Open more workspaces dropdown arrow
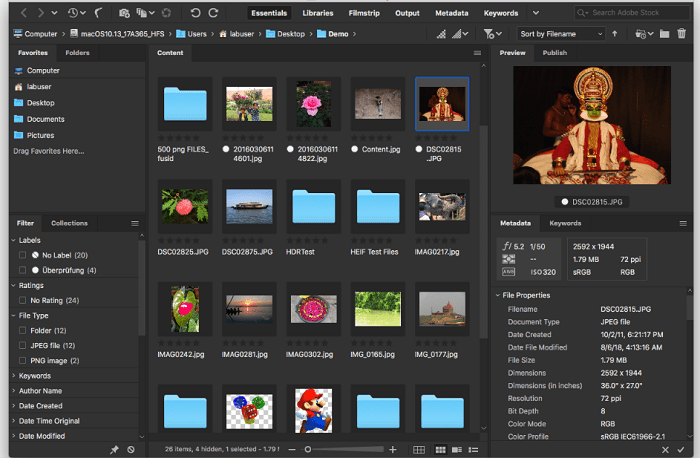The image size is (700, 458). click(x=536, y=13)
